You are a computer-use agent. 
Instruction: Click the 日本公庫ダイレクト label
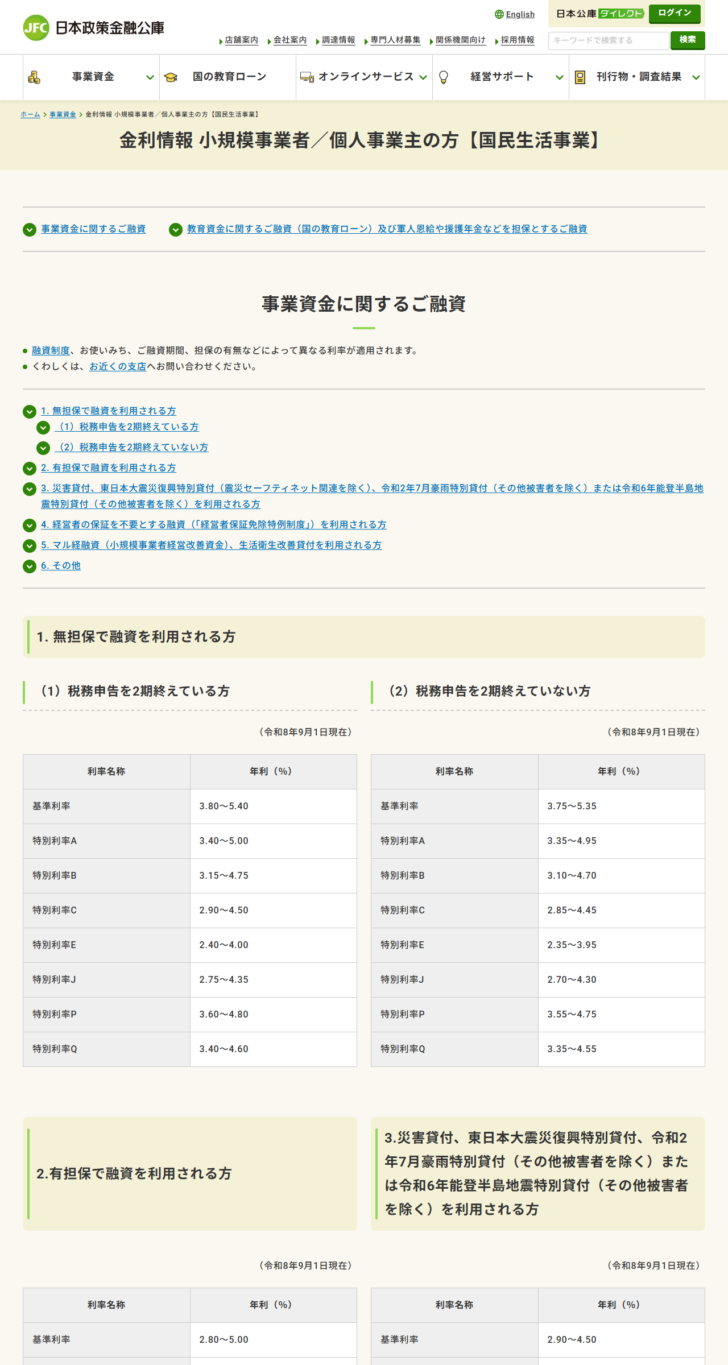pyautogui.click(x=599, y=14)
